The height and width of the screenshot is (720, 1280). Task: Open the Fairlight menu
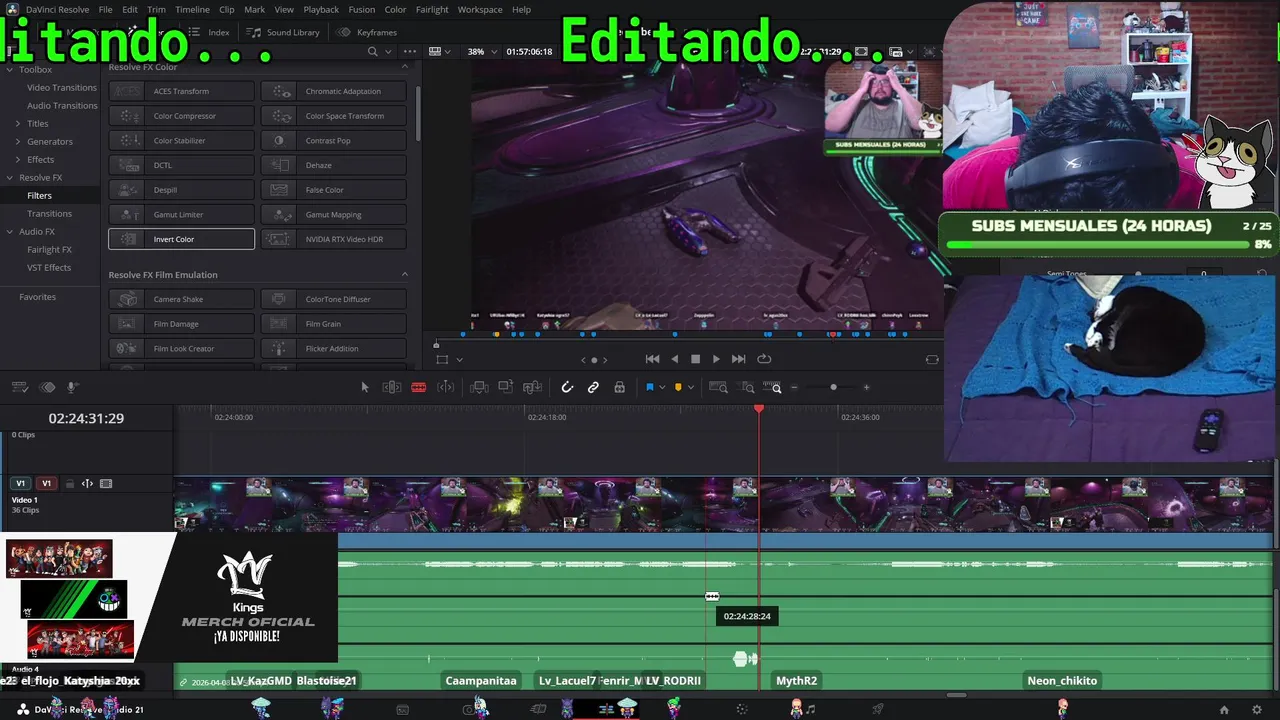[x=432, y=9]
